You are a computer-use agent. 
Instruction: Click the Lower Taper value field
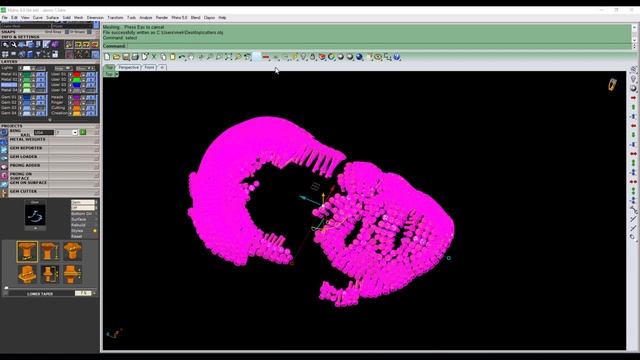click(83, 293)
